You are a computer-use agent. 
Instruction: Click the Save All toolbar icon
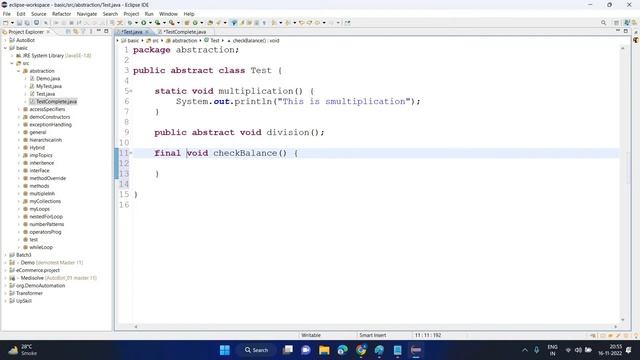click(27, 23)
